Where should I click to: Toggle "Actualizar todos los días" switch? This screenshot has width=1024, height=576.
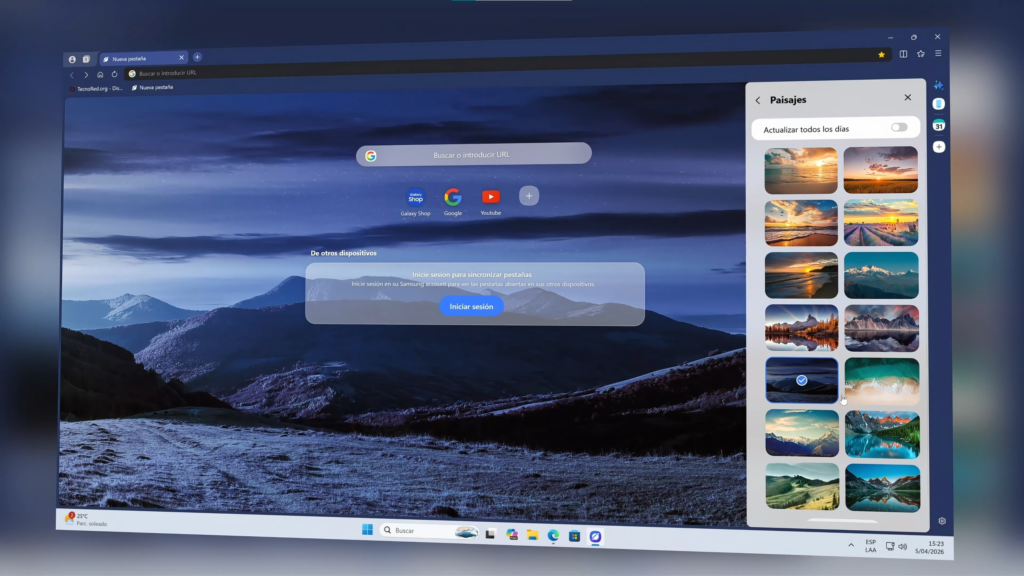(899, 127)
